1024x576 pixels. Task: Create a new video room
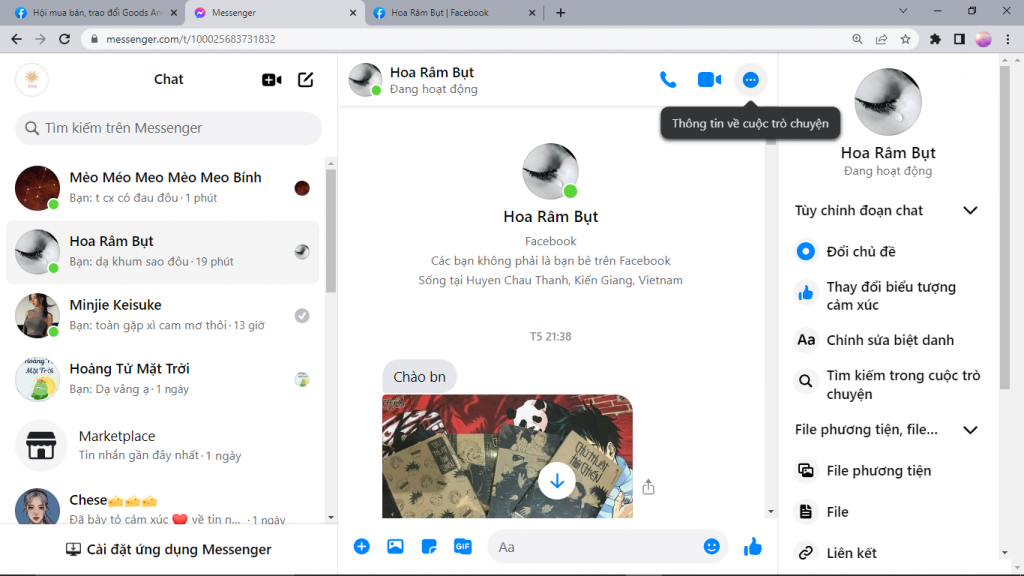pos(271,80)
